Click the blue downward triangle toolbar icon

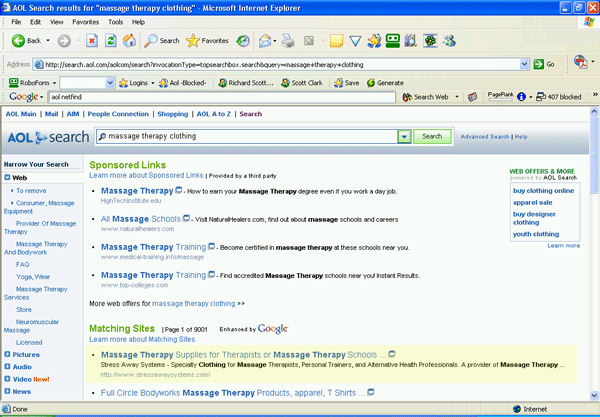pyautogui.click(x=355, y=41)
